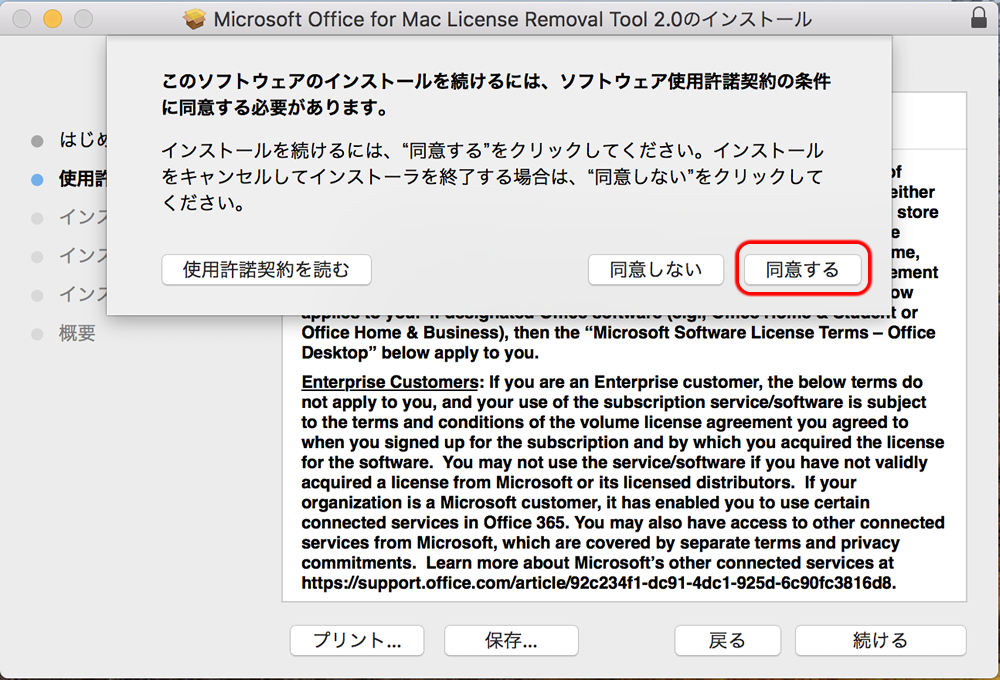
Task: Click the 保存... (Save) button
Action: point(511,640)
